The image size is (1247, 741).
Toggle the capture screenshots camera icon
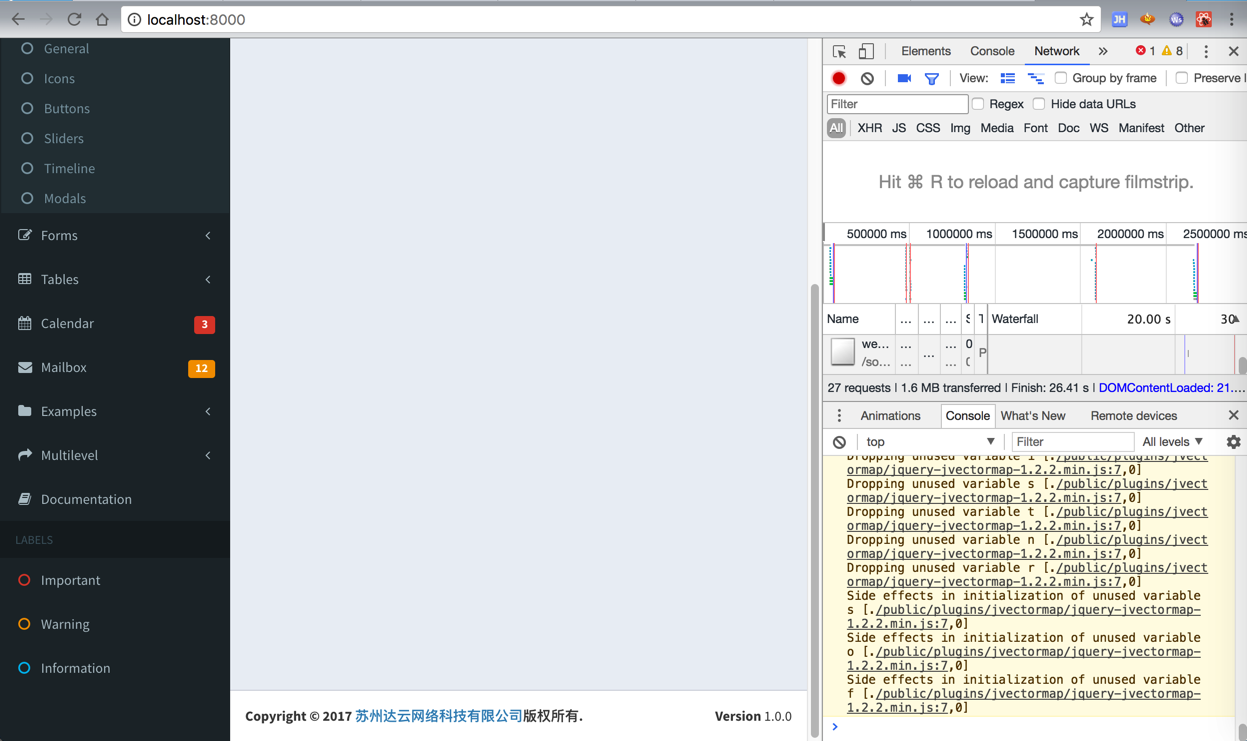[x=904, y=78]
